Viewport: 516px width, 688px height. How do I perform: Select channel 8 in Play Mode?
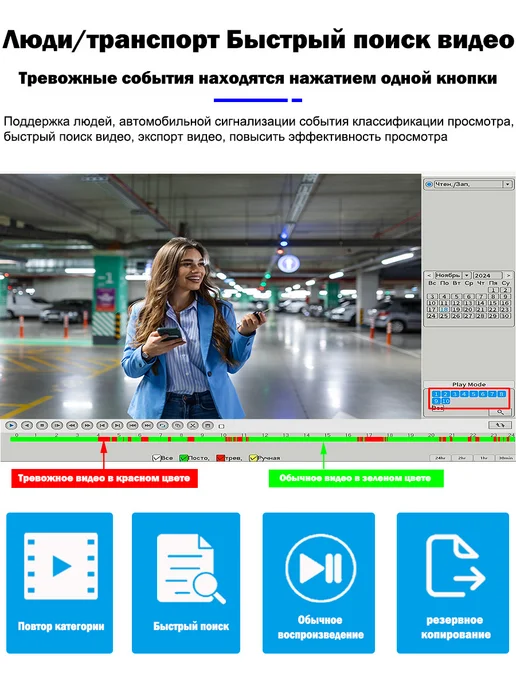pos(502,394)
